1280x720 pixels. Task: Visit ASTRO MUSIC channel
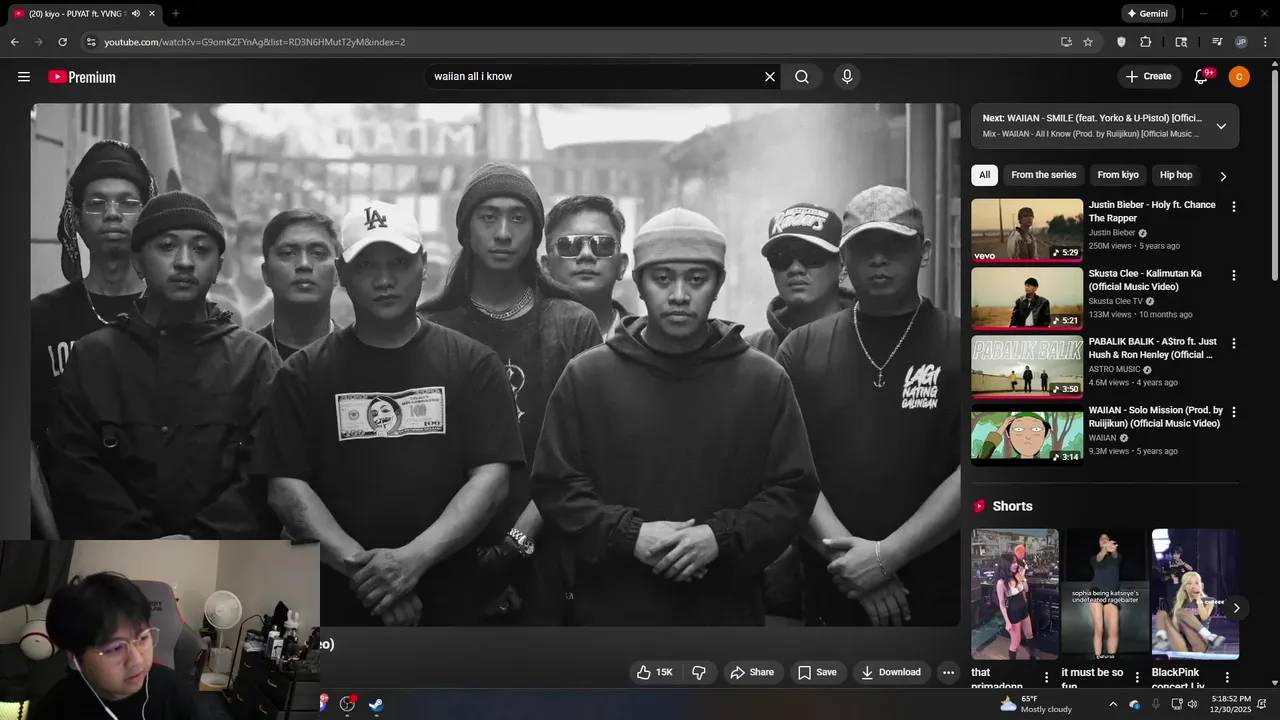coord(1115,369)
